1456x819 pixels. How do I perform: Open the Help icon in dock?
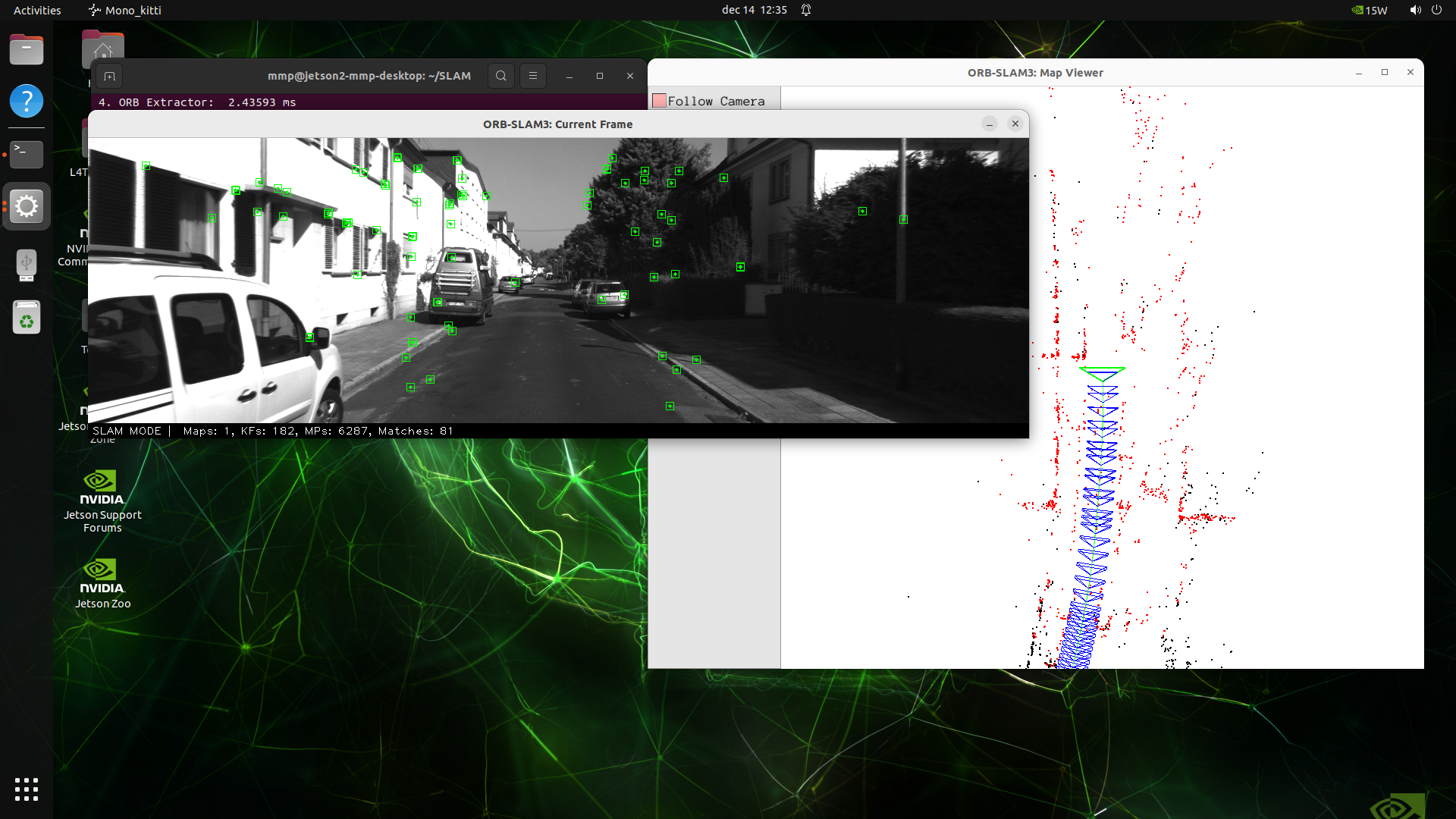[27, 101]
